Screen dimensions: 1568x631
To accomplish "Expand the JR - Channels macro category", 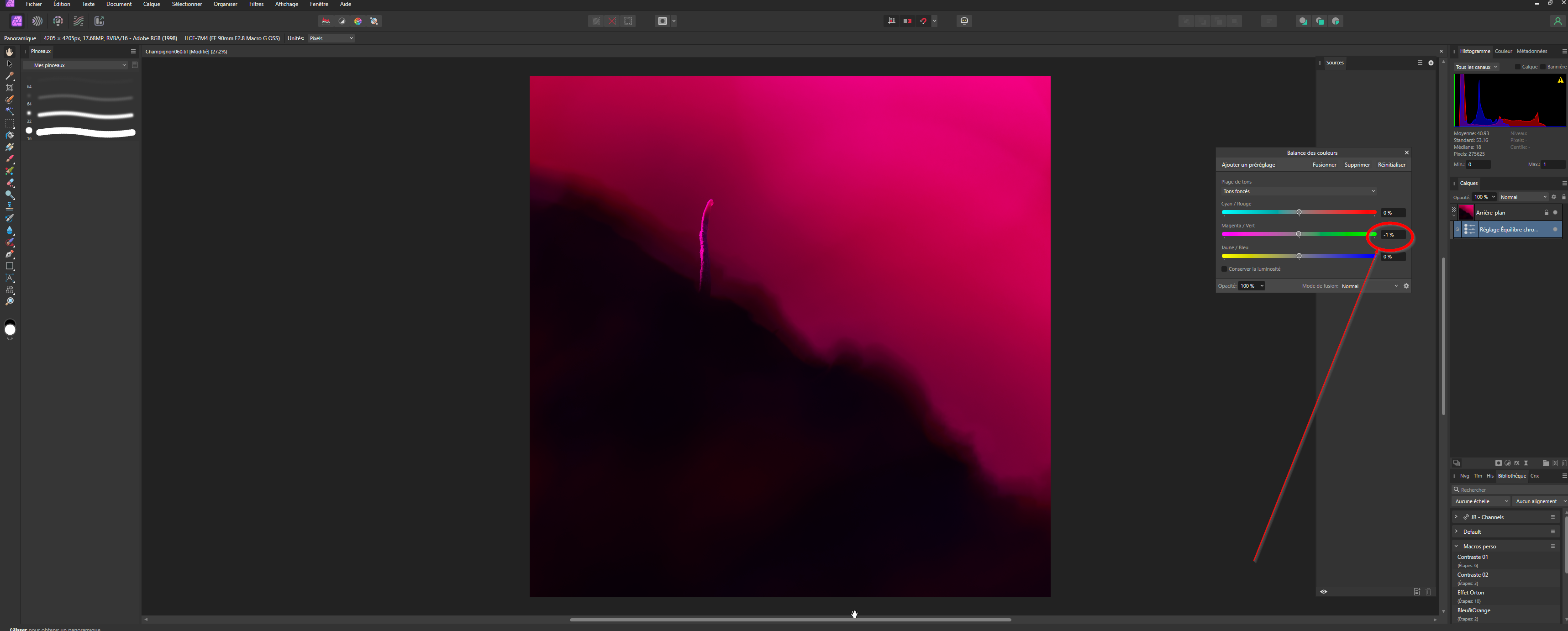I will pyautogui.click(x=1456, y=516).
